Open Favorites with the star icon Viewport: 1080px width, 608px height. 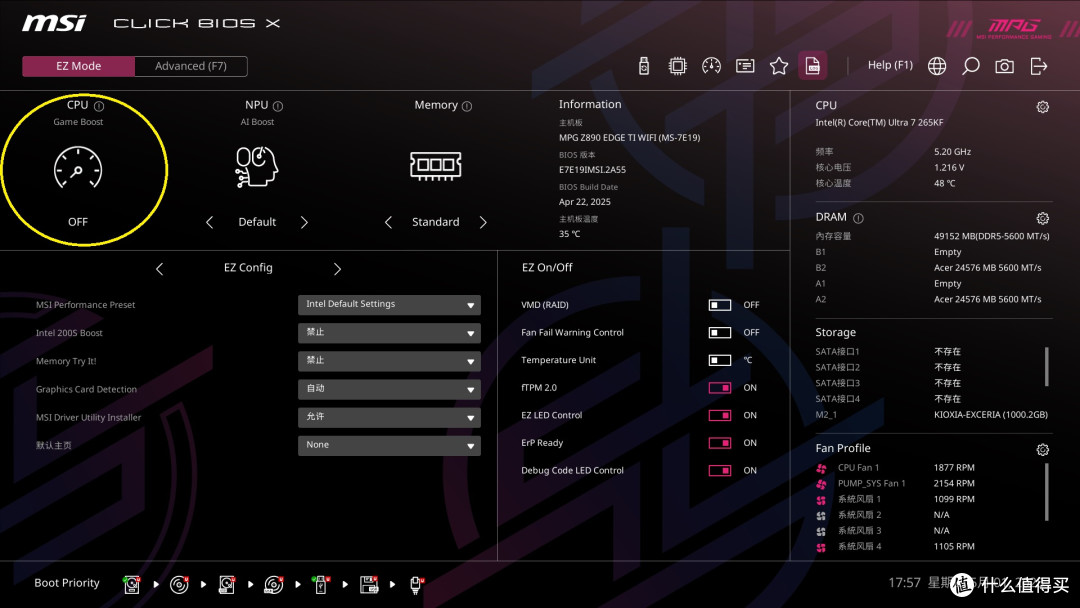(779, 66)
